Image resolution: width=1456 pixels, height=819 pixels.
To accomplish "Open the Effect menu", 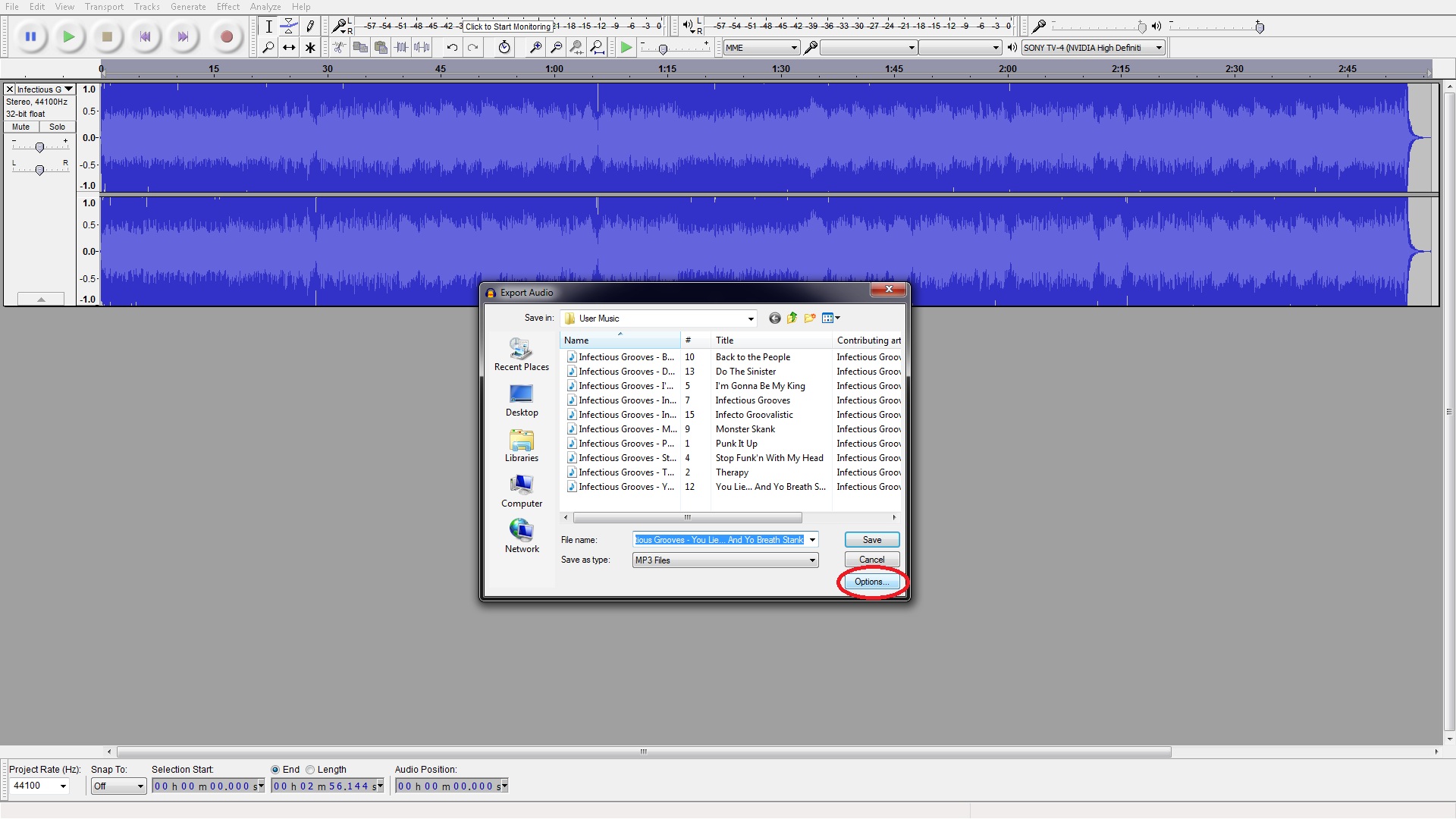I will coord(227,7).
